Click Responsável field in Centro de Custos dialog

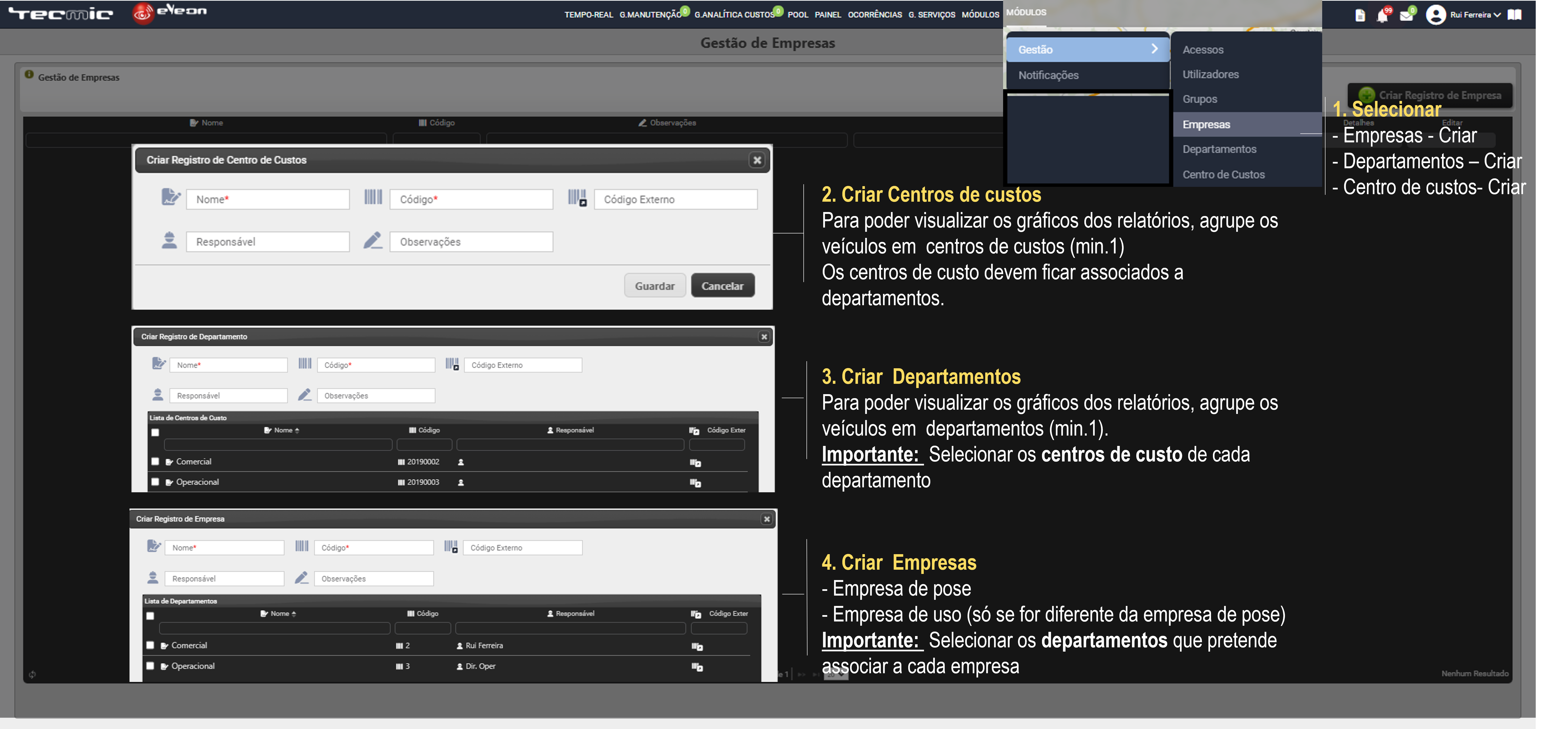coord(268,242)
